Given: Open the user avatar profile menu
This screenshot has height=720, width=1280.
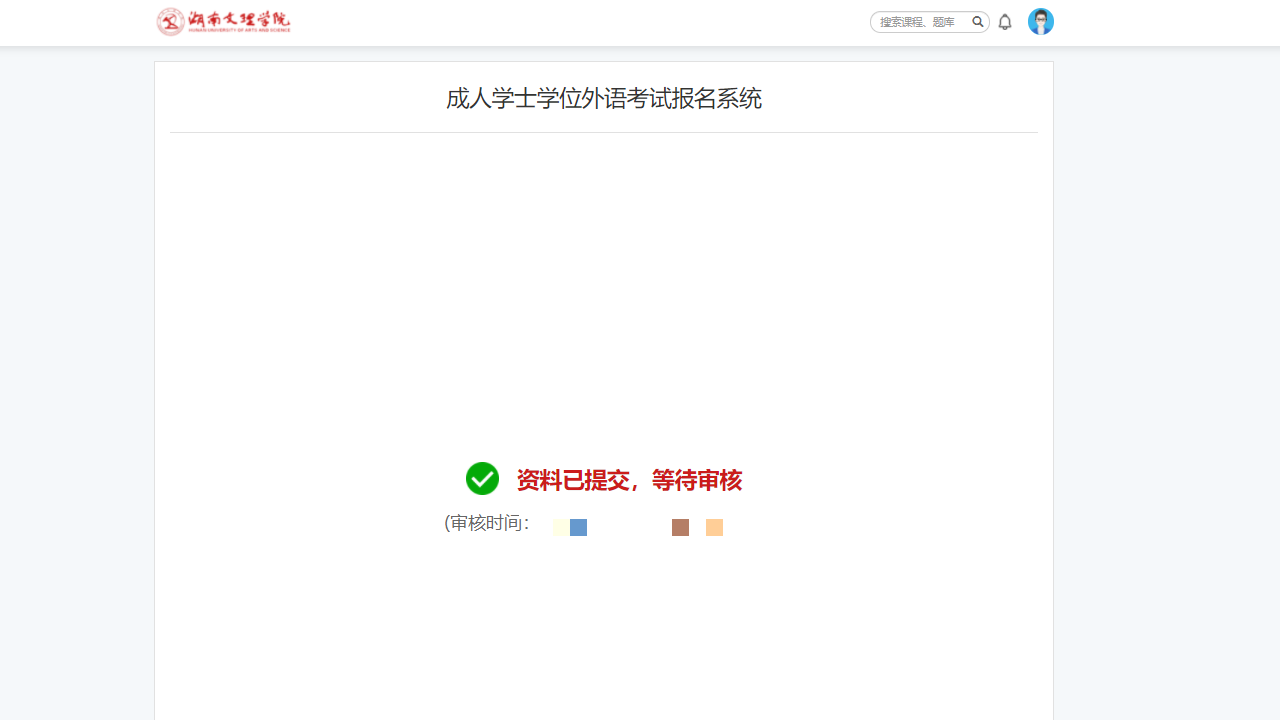Looking at the screenshot, I should (1041, 22).
